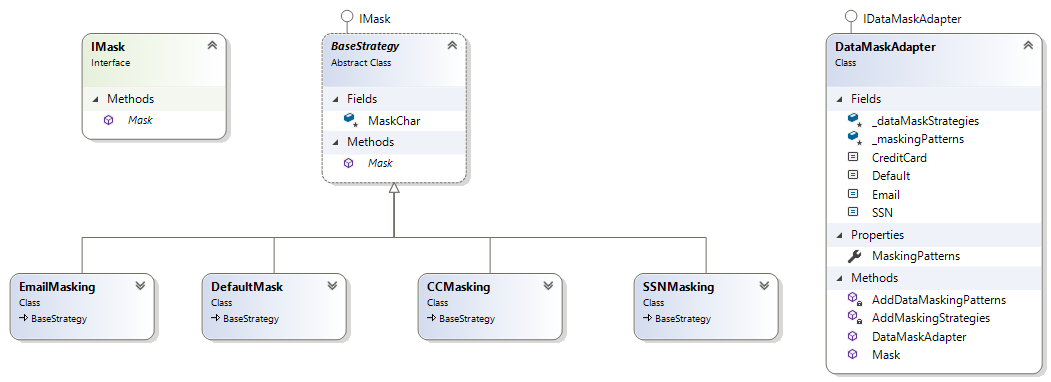
Task: Click the _dataMaskStrategies field icon
Action: coord(855,121)
